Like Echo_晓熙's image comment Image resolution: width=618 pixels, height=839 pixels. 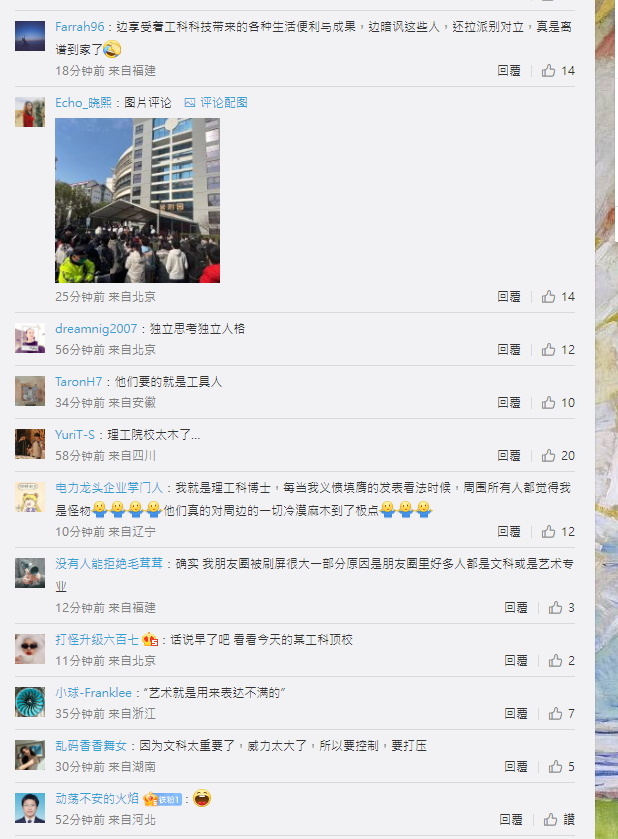tap(558, 296)
